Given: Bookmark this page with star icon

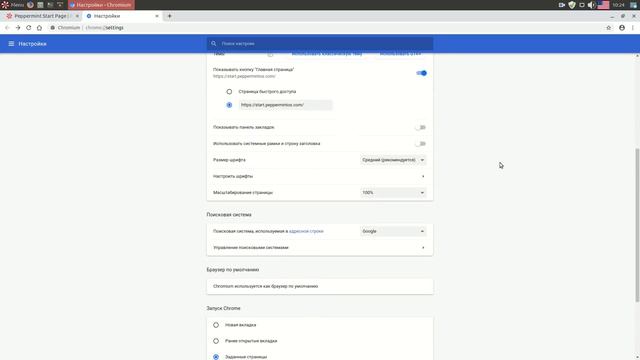Looking at the screenshot, I should tap(609, 28).
